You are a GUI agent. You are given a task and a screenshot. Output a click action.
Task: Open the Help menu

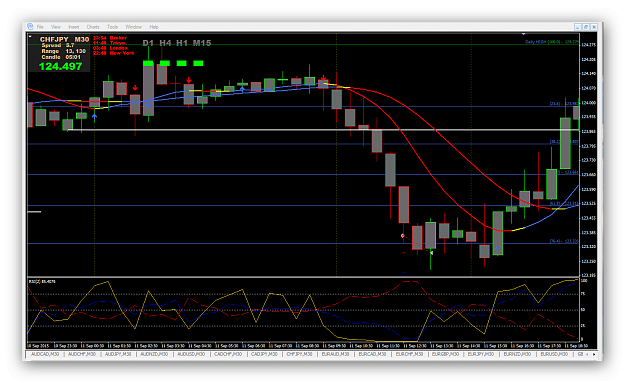(x=154, y=27)
